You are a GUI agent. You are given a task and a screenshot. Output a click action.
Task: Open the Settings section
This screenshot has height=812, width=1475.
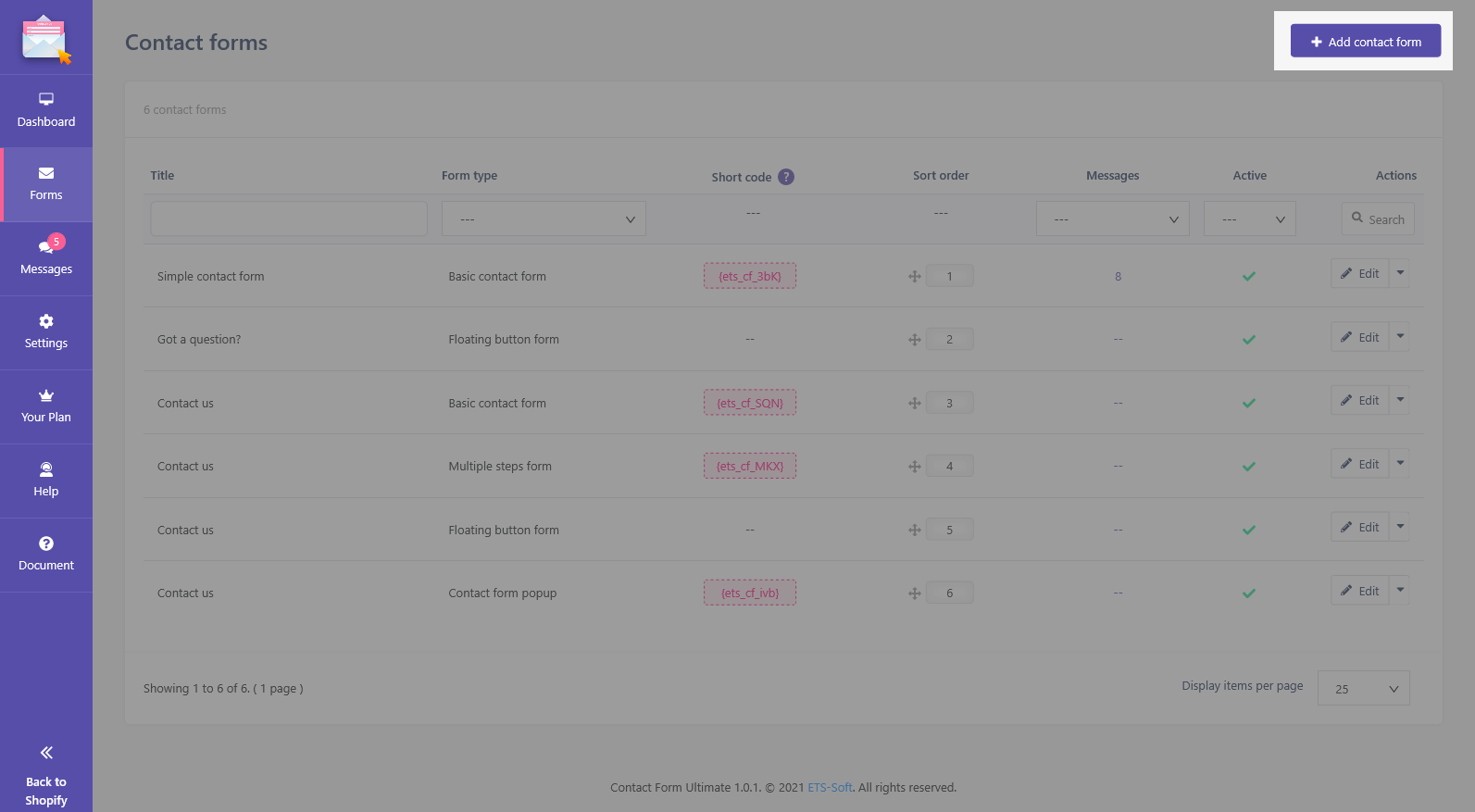point(46,332)
